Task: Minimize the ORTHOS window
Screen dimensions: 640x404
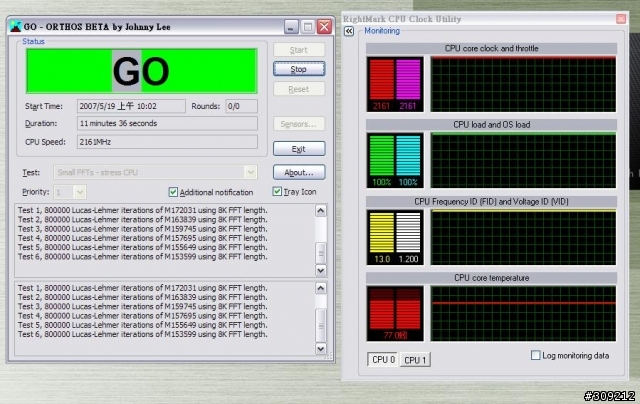Action: (291, 27)
